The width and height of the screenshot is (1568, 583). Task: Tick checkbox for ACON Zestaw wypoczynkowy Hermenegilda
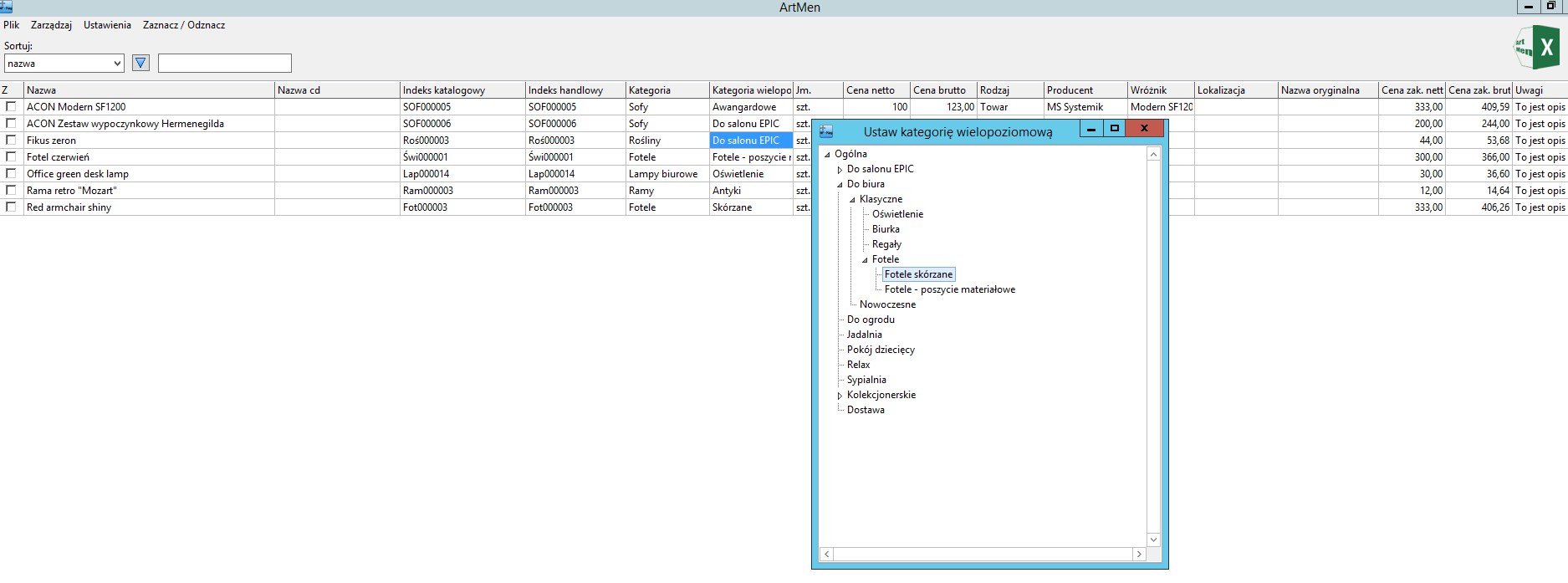11,123
